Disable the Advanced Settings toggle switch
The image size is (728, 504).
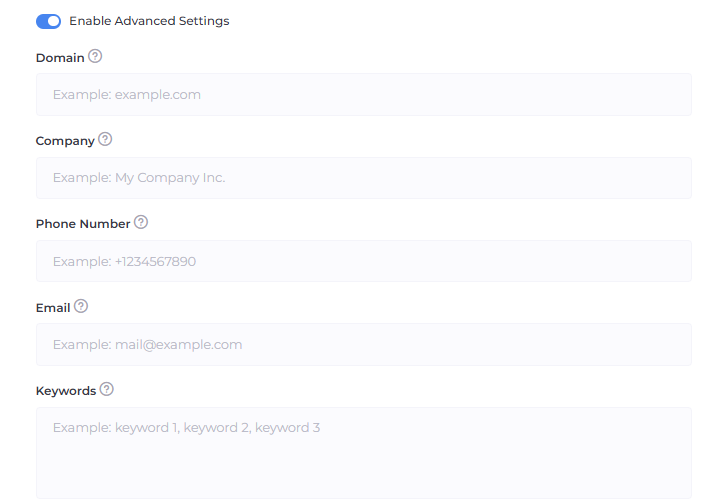(x=48, y=21)
